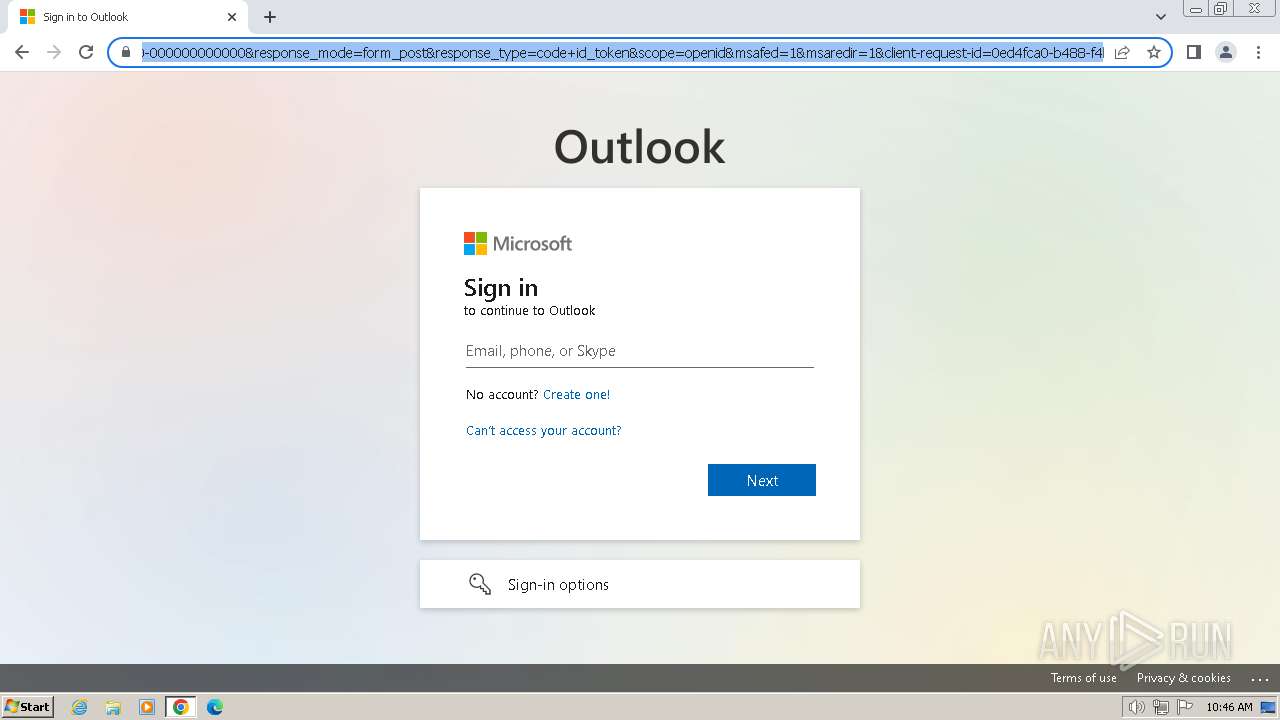Click the Outlook heading text
1280x720 pixels.
click(640, 147)
